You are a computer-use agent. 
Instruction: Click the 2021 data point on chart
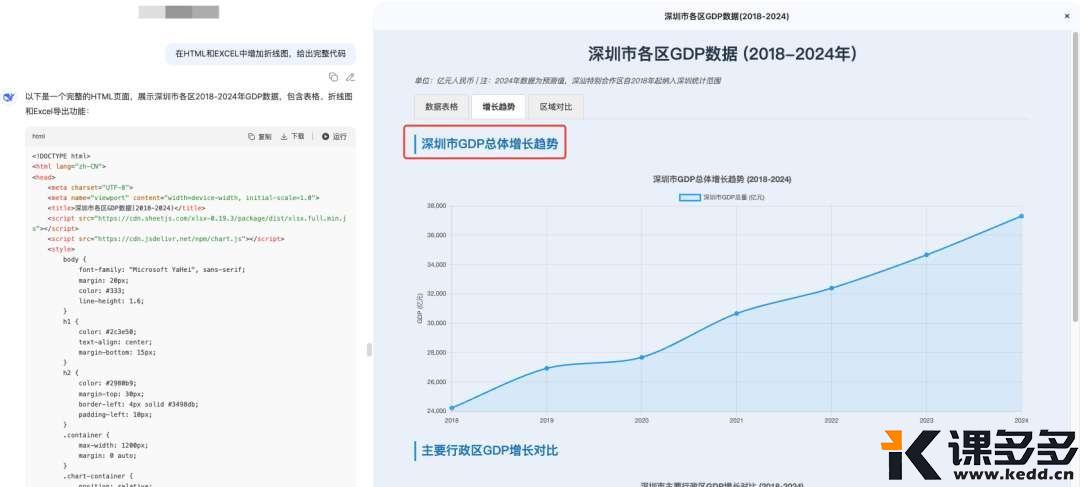coord(736,313)
